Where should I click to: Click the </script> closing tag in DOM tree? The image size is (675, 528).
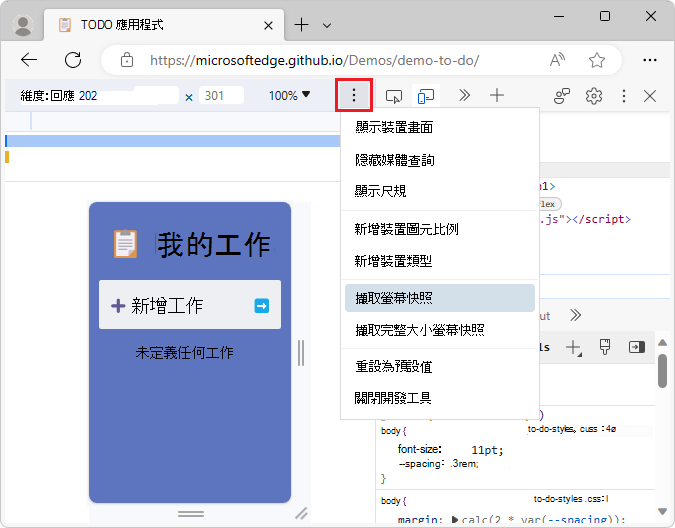601,219
